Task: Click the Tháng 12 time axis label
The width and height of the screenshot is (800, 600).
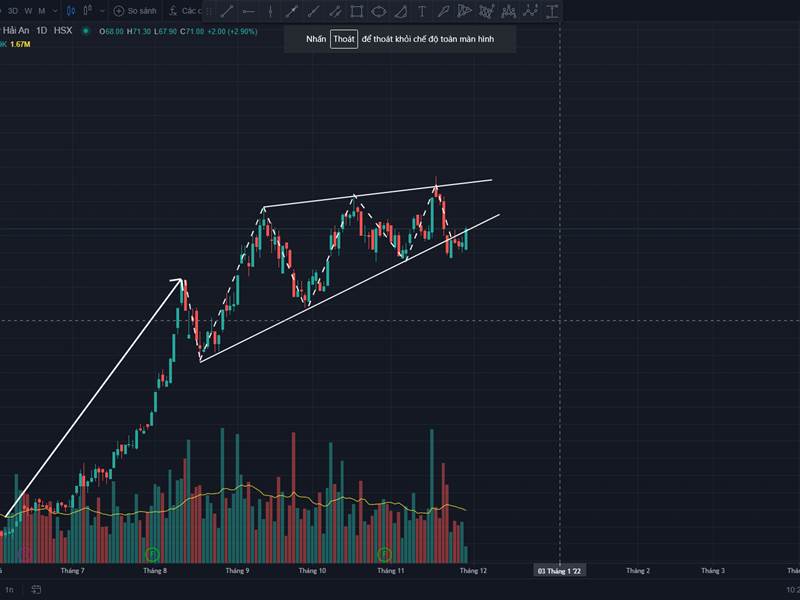Action: [x=473, y=570]
